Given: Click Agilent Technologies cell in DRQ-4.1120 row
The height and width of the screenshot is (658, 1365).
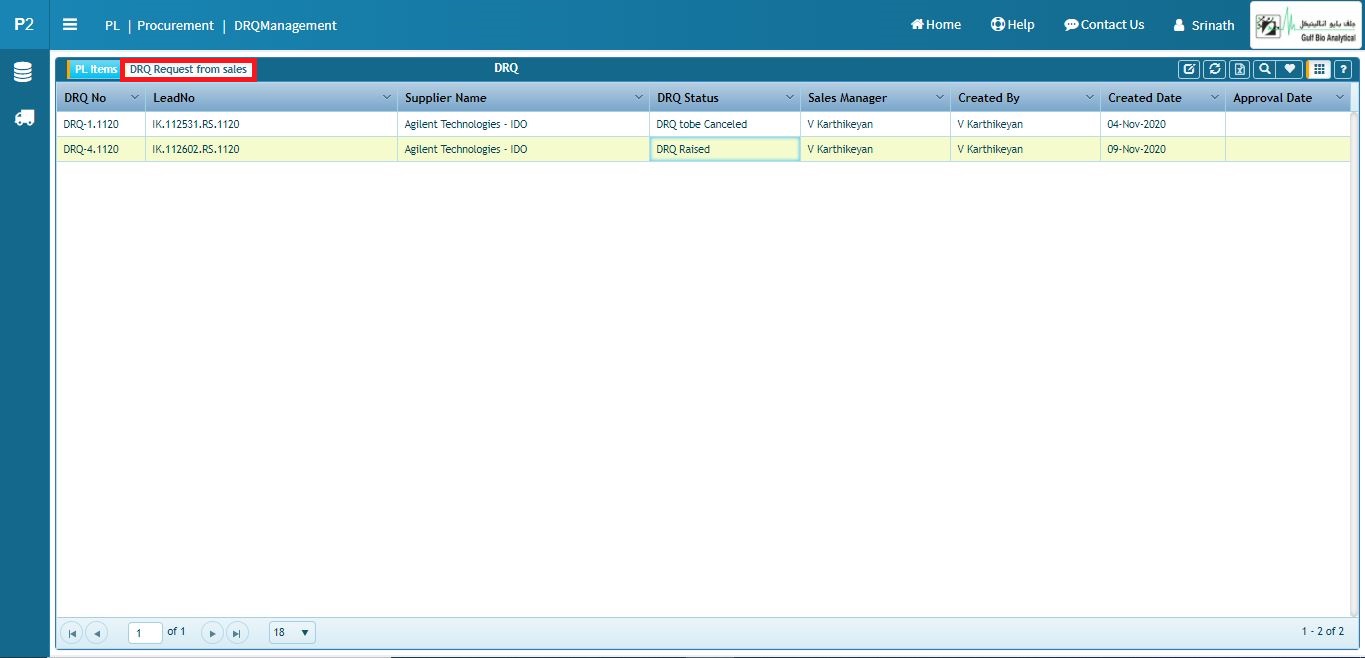Looking at the screenshot, I should pyautogui.click(x=523, y=149).
